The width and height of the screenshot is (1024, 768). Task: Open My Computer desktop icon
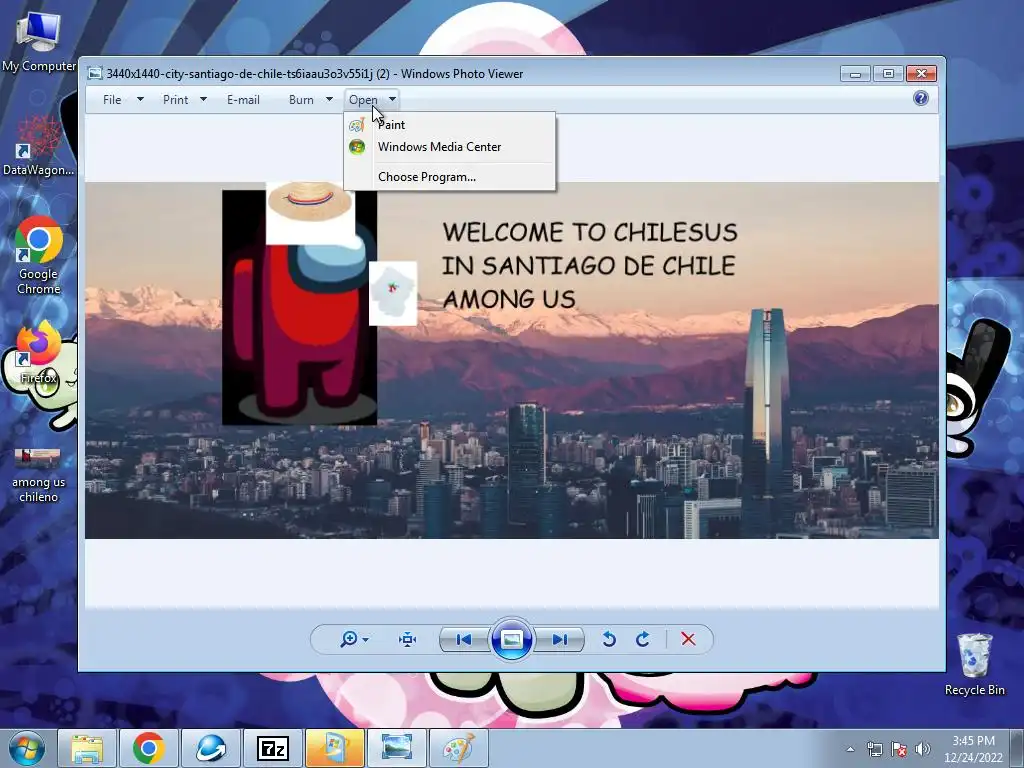coord(39,42)
